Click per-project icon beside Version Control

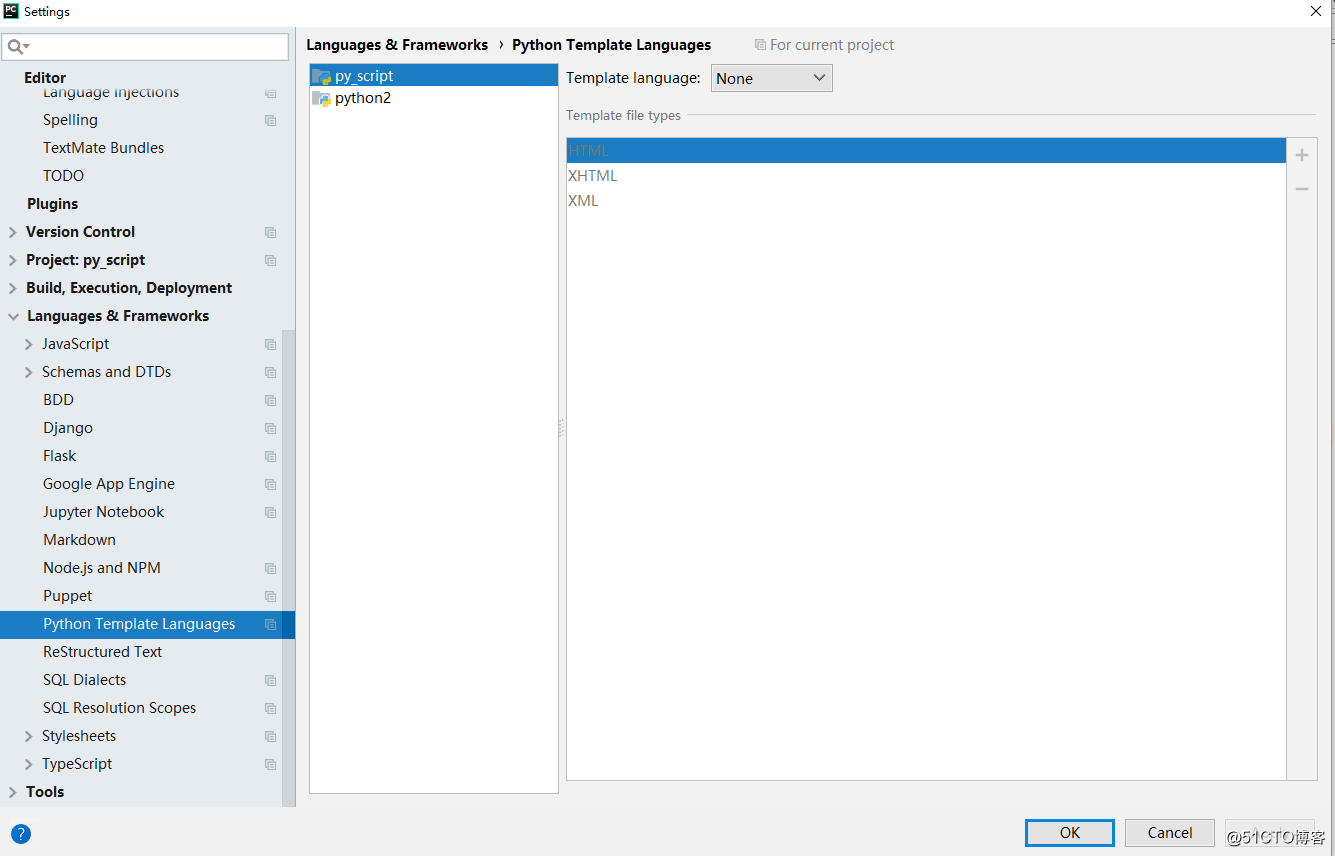tap(270, 232)
